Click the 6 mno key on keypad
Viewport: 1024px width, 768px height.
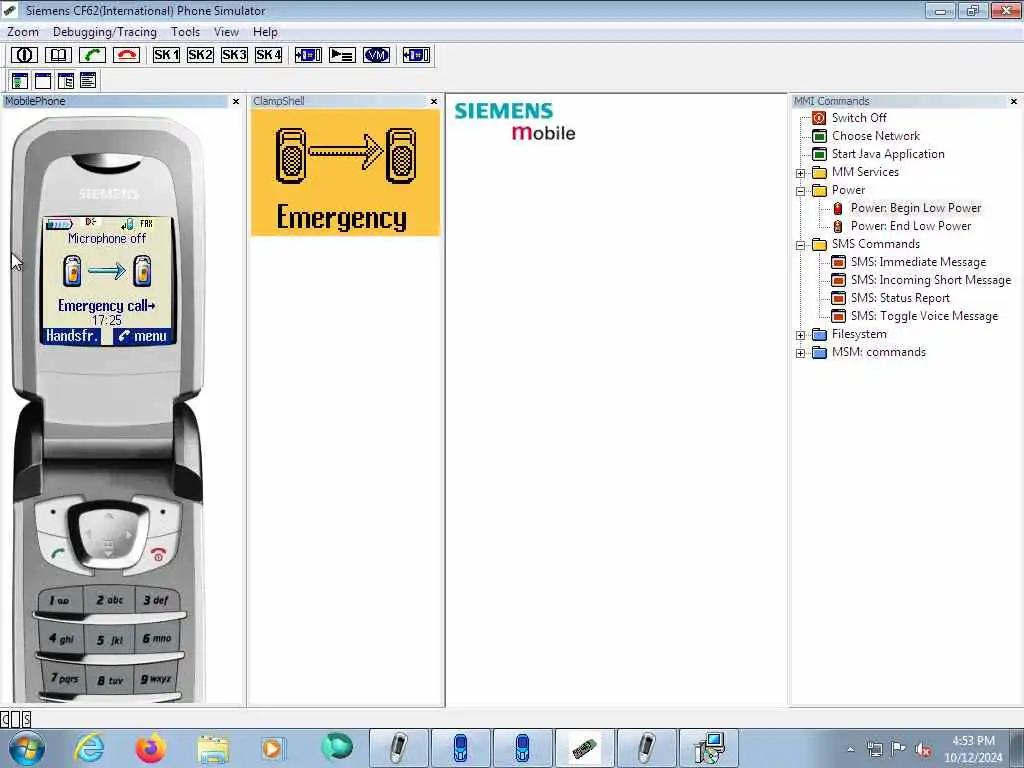pos(157,638)
